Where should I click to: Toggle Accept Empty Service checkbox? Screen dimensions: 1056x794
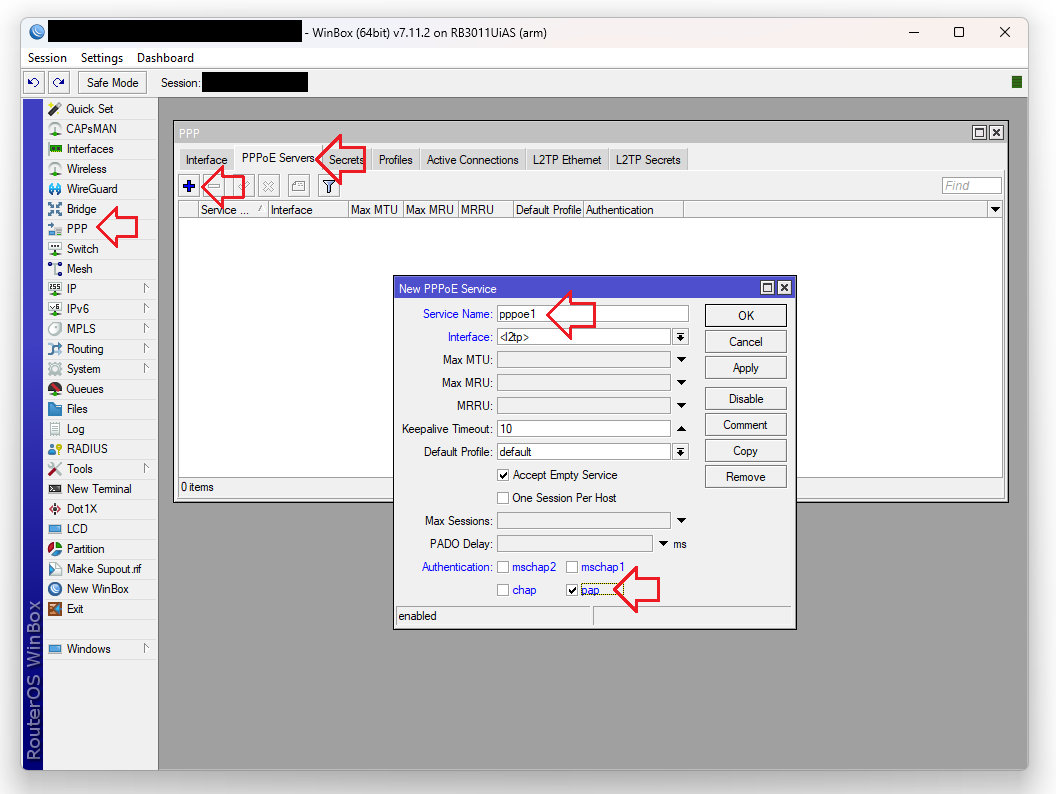504,475
